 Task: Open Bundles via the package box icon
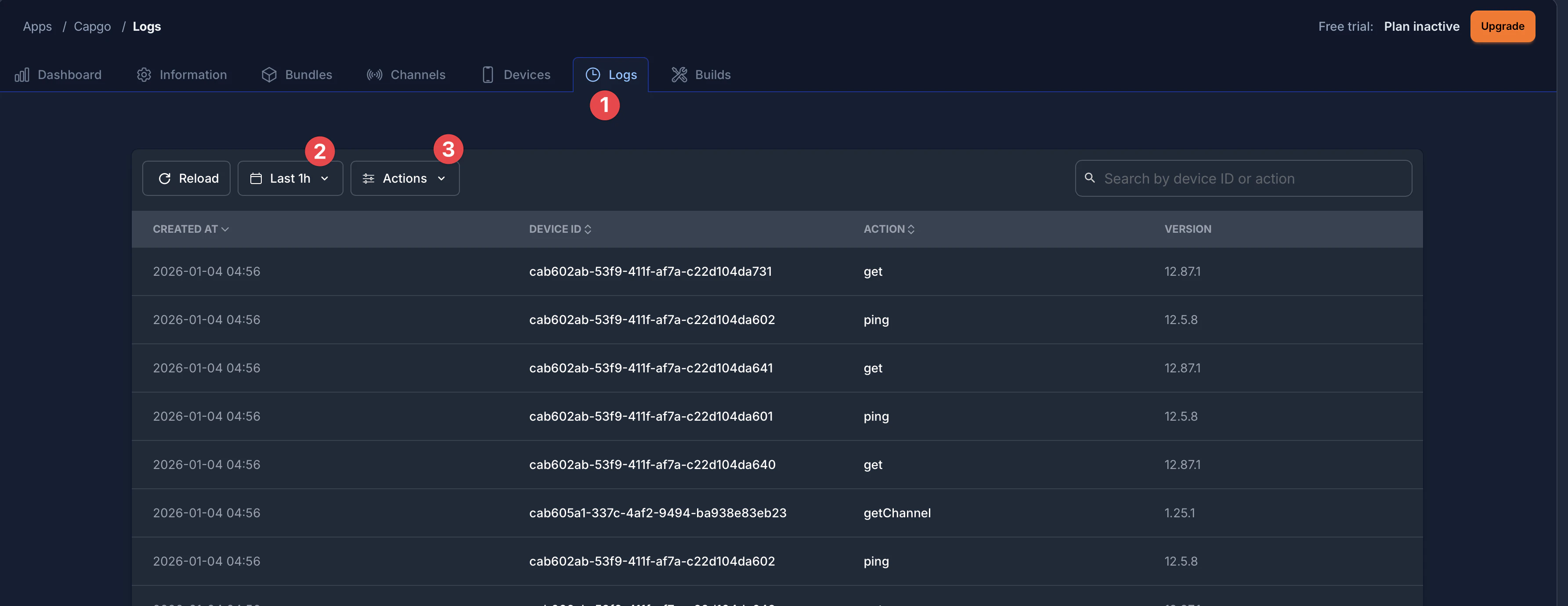[x=270, y=74]
